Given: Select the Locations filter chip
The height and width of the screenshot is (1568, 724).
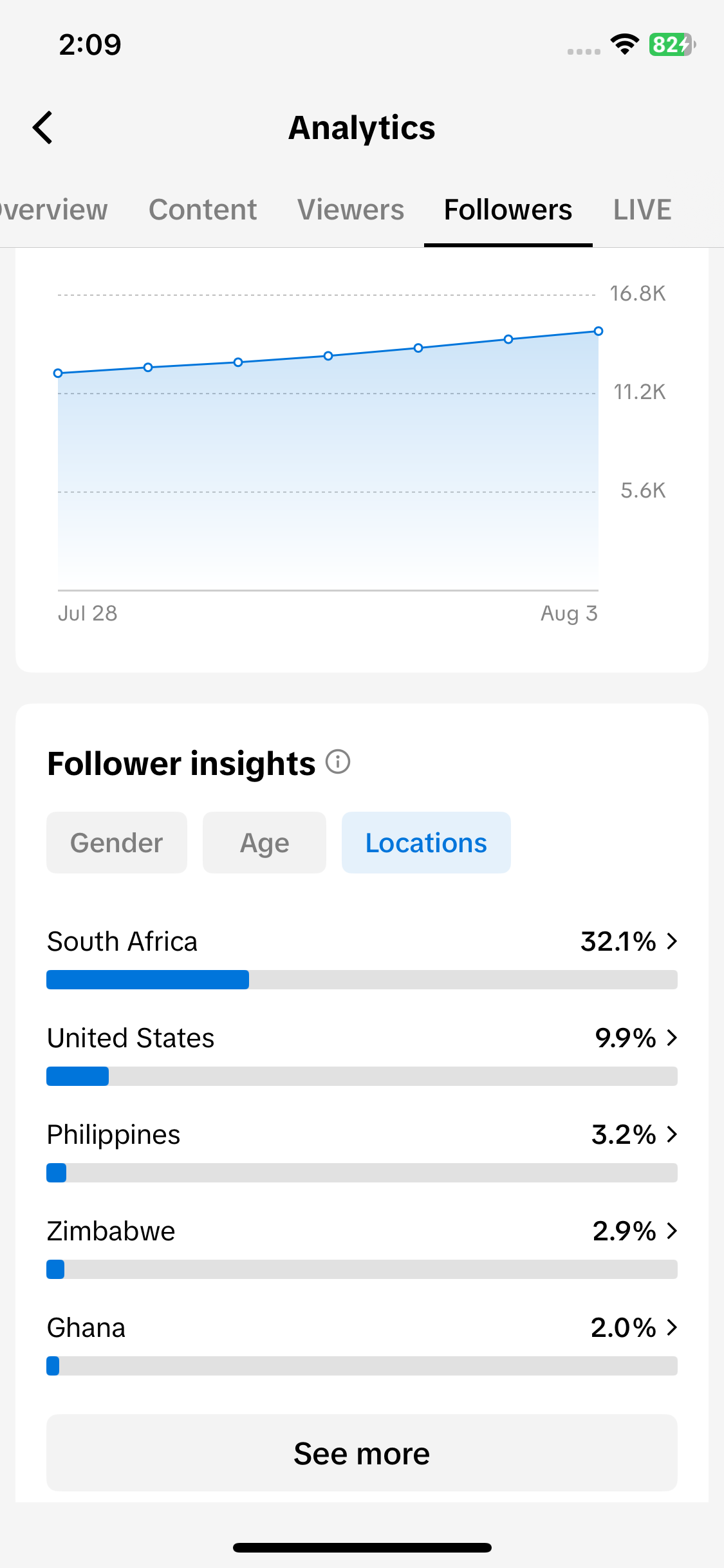Looking at the screenshot, I should (x=426, y=843).
